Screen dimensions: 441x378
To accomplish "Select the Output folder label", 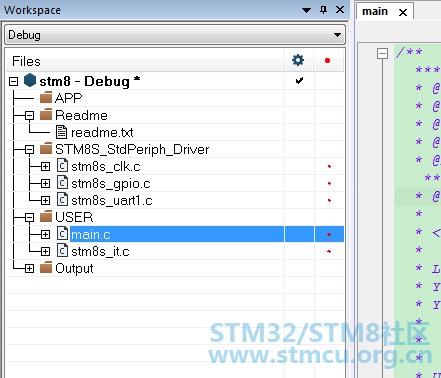I will coord(74,269).
